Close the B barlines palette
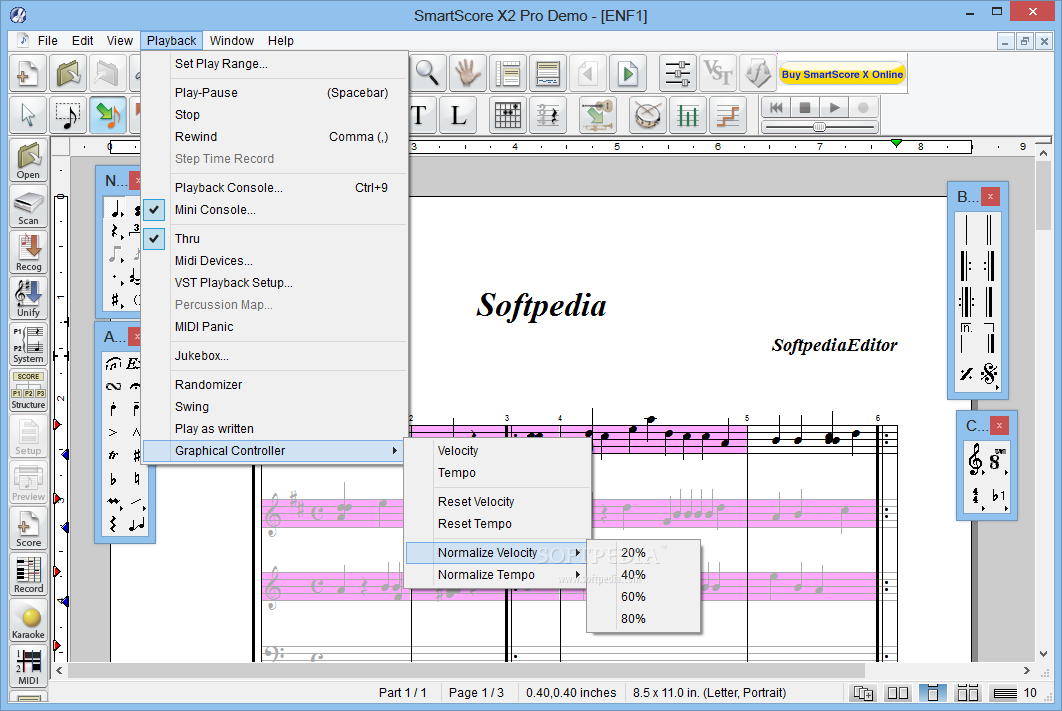 click(990, 196)
